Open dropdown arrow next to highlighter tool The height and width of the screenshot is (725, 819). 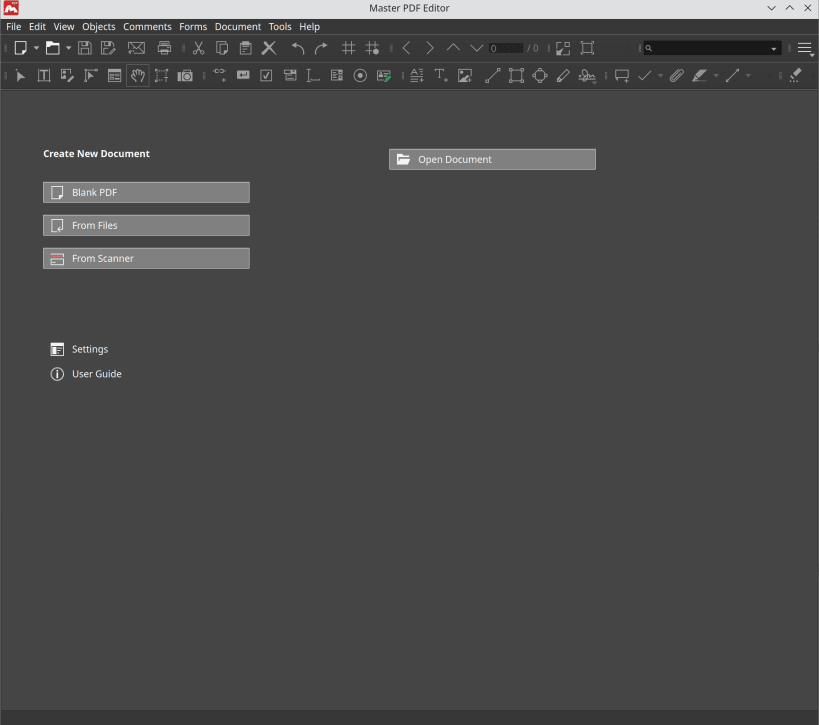[716, 76]
